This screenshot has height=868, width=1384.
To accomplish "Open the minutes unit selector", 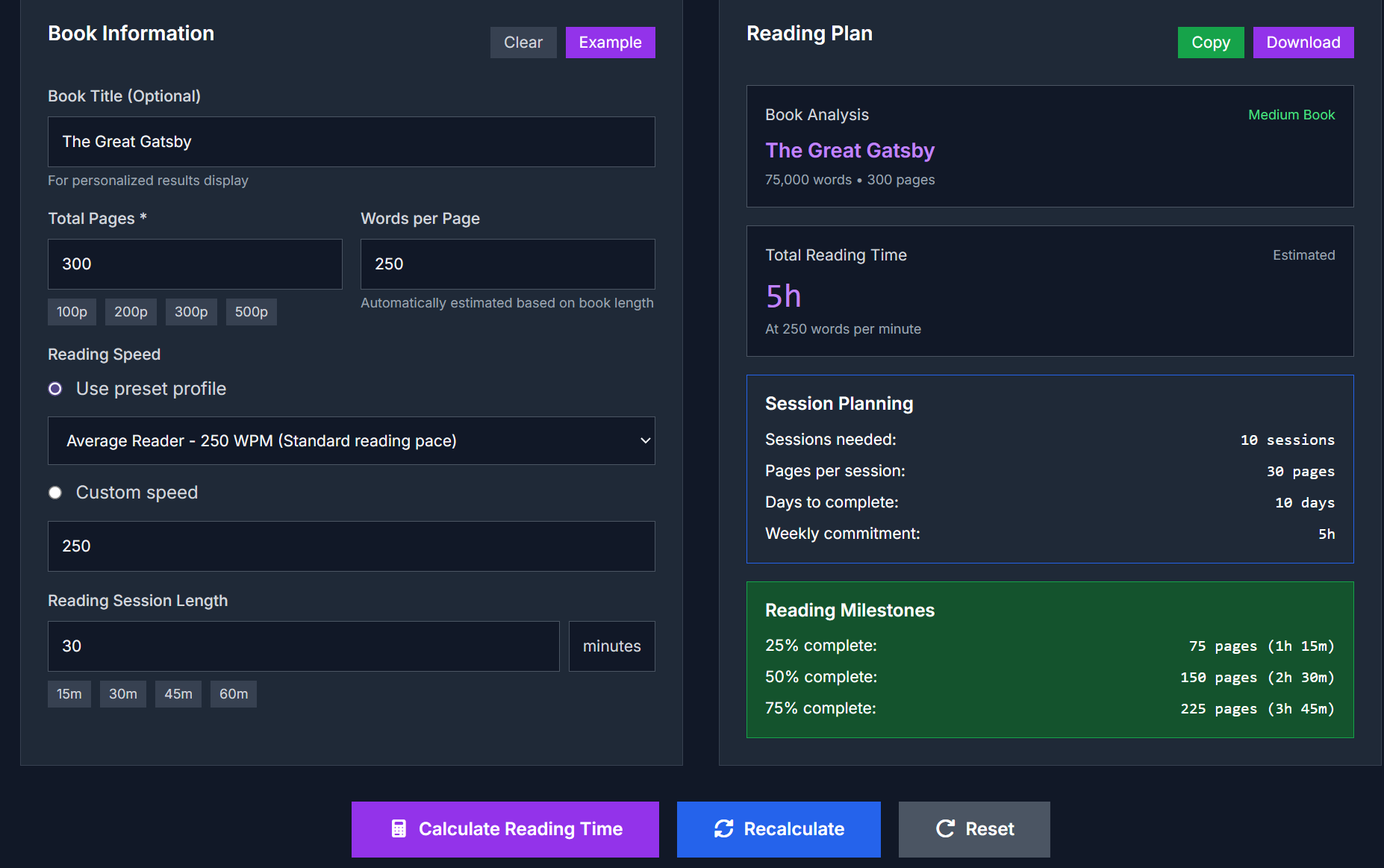I will (612, 646).
